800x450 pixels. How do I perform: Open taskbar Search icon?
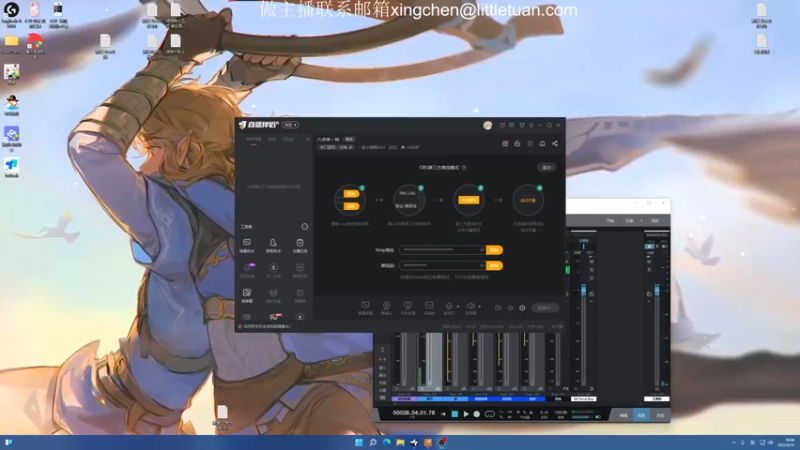(373, 442)
